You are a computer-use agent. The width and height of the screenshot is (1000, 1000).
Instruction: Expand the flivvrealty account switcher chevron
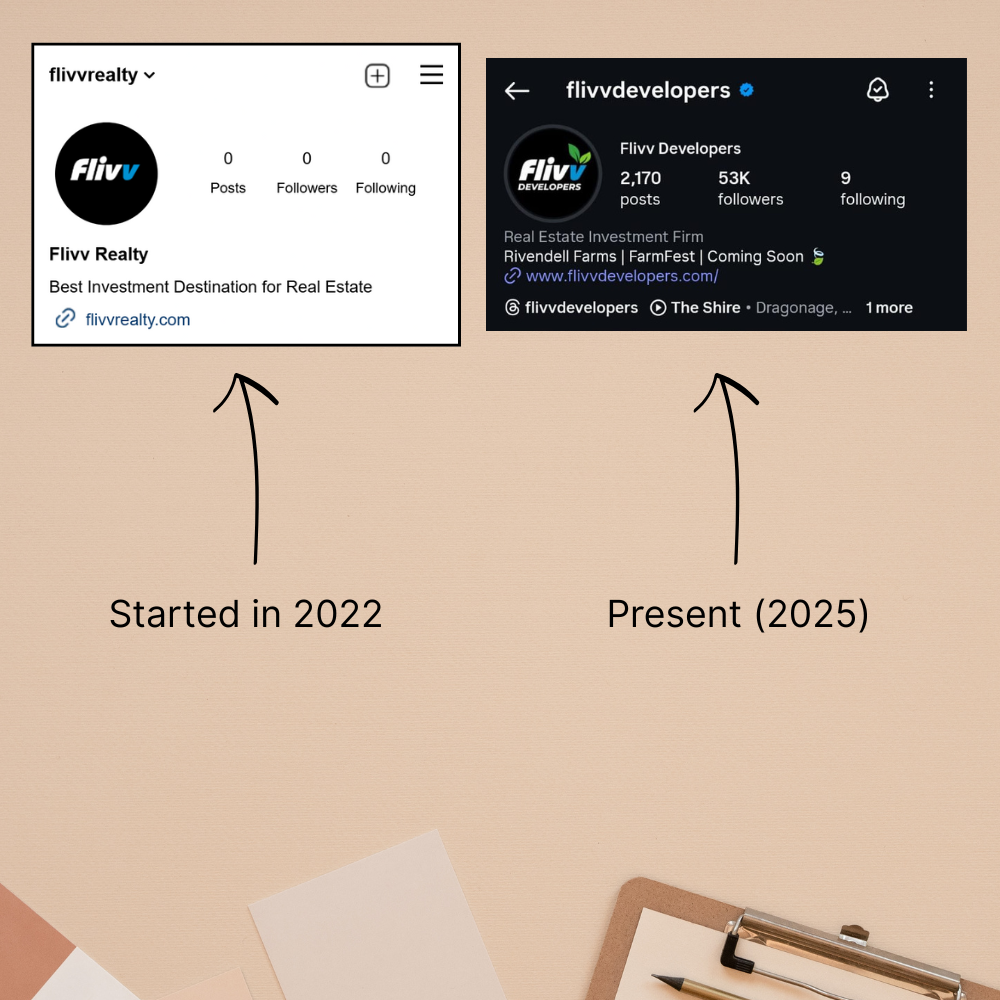149,75
